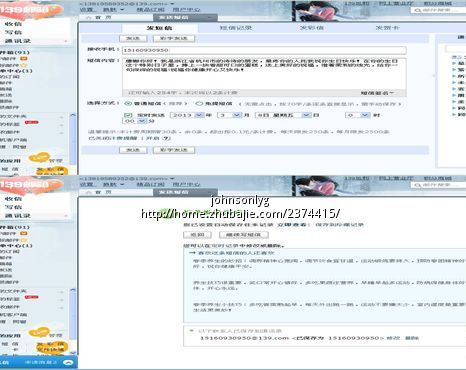Click the star icon in upper sidebar folder list

click(23, 65)
